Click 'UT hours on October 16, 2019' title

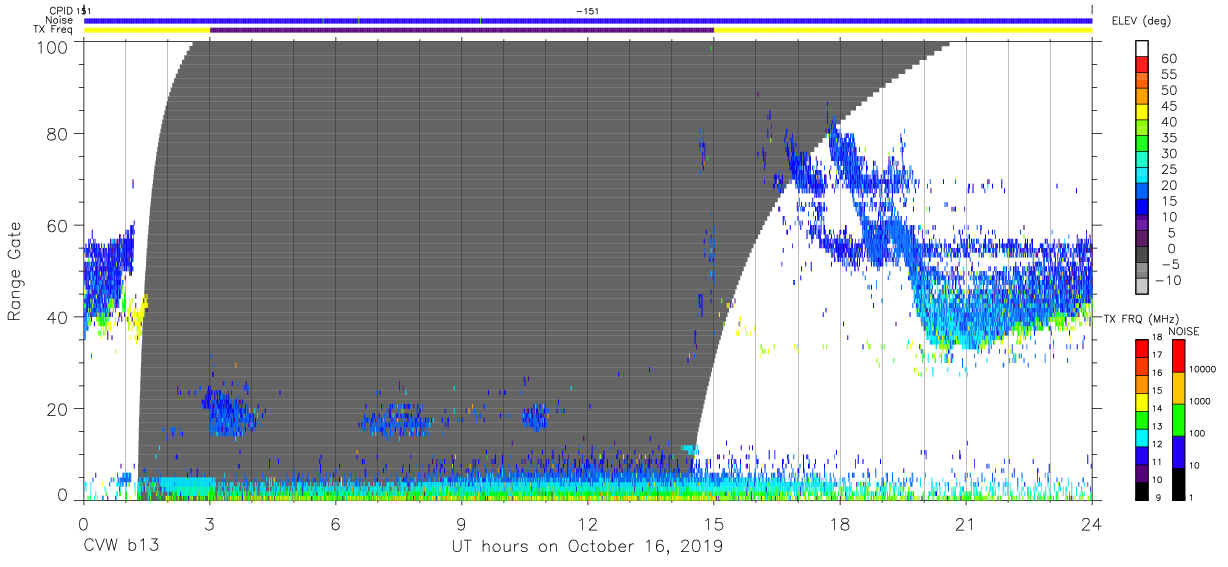(x=587, y=547)
